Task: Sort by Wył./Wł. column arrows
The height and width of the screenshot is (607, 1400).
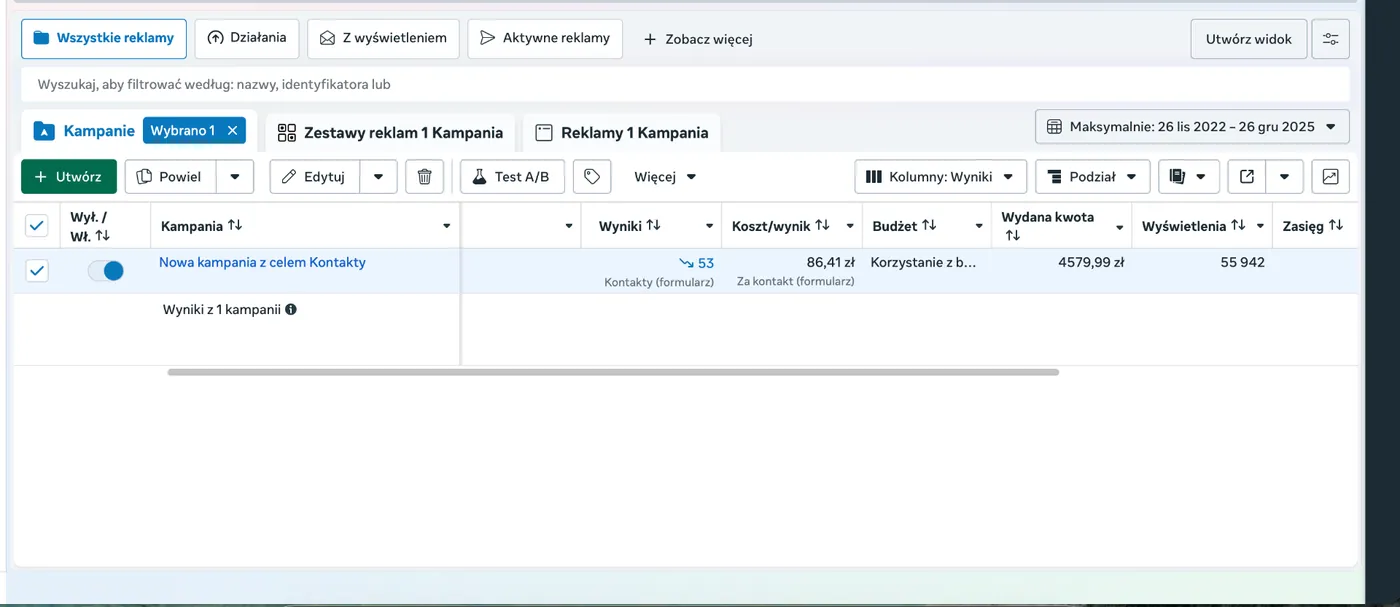Action: pos(102,236)
